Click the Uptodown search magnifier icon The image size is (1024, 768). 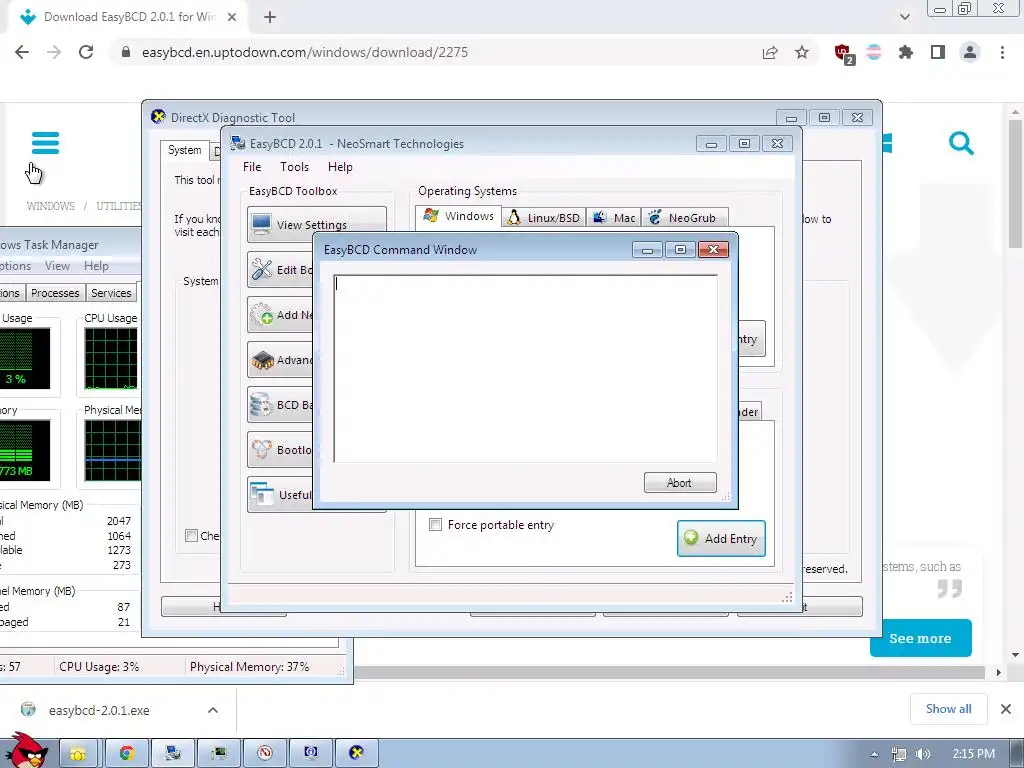point(961,143)
